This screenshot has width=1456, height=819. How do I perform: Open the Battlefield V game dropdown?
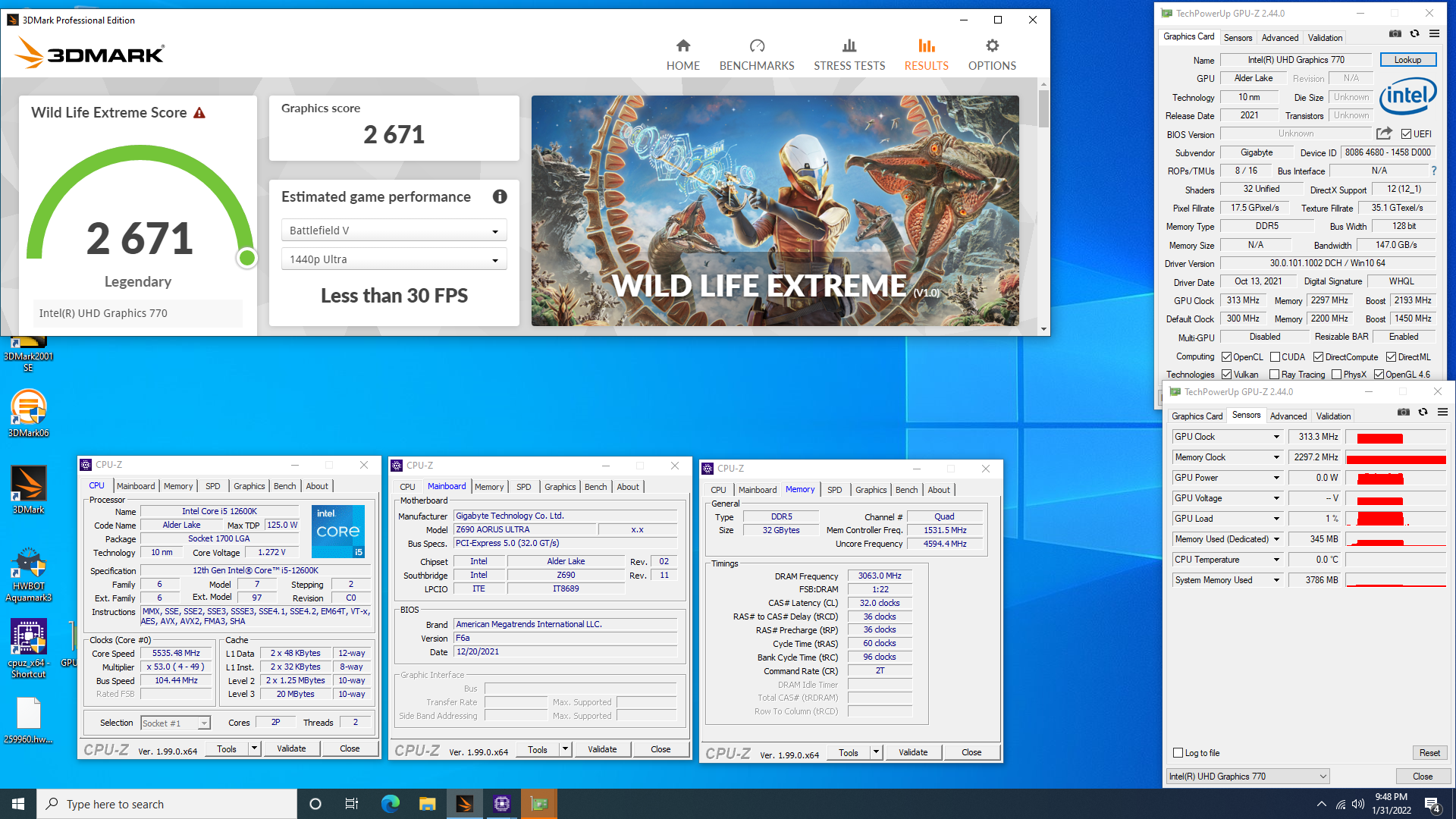[394, 231]
